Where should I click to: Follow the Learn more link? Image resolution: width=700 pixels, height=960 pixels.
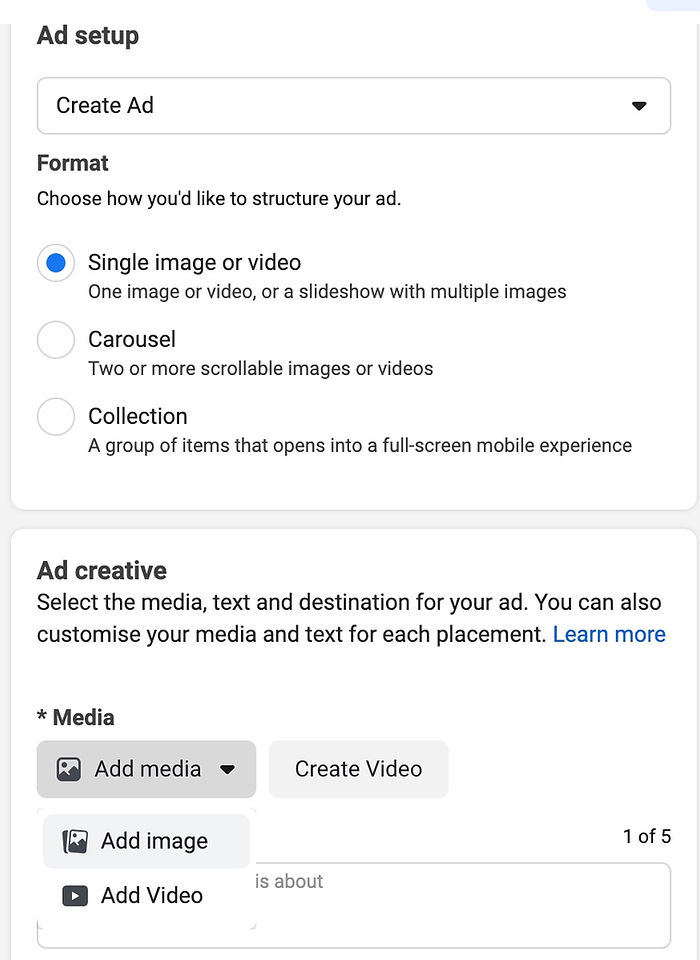tap(608, 634)
